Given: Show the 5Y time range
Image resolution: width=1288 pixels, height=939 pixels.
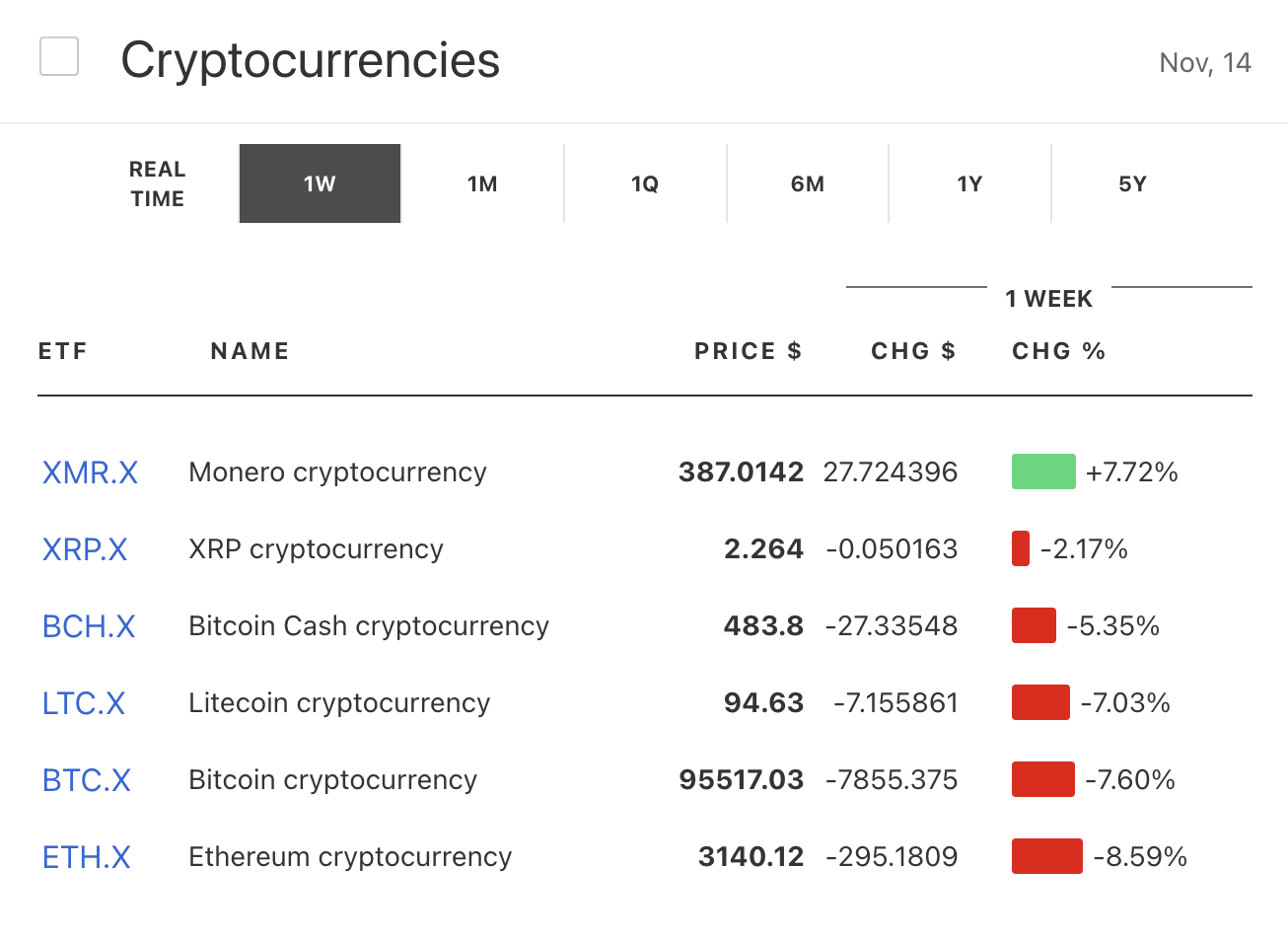Looking at the screenshot, I should tap(1132, 184).
